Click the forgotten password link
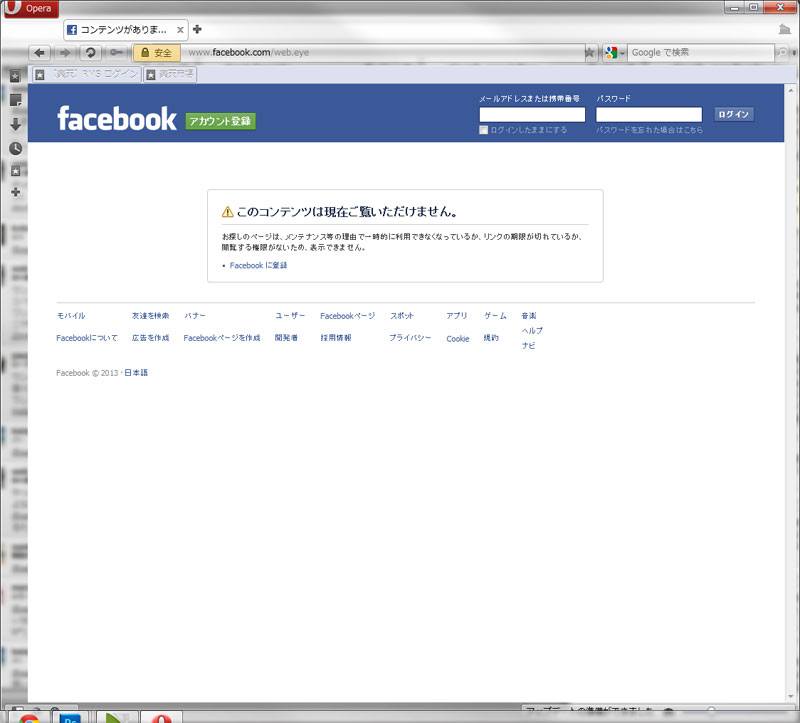The width and height of the screenshot is (800, 723). (x=649, y=130)
